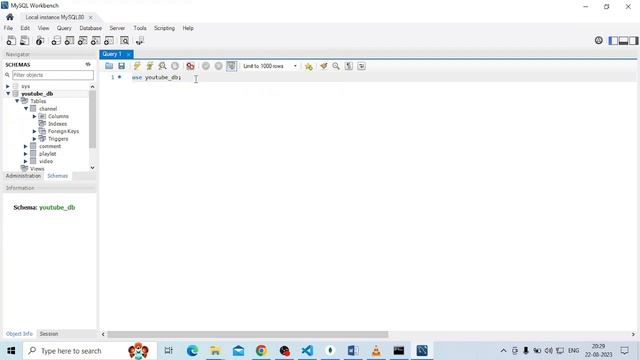Viewport: 640px width, 360px height.
Task: Click the rollback transaction icon
Action: pyautogui.click(x=218, y=66)
